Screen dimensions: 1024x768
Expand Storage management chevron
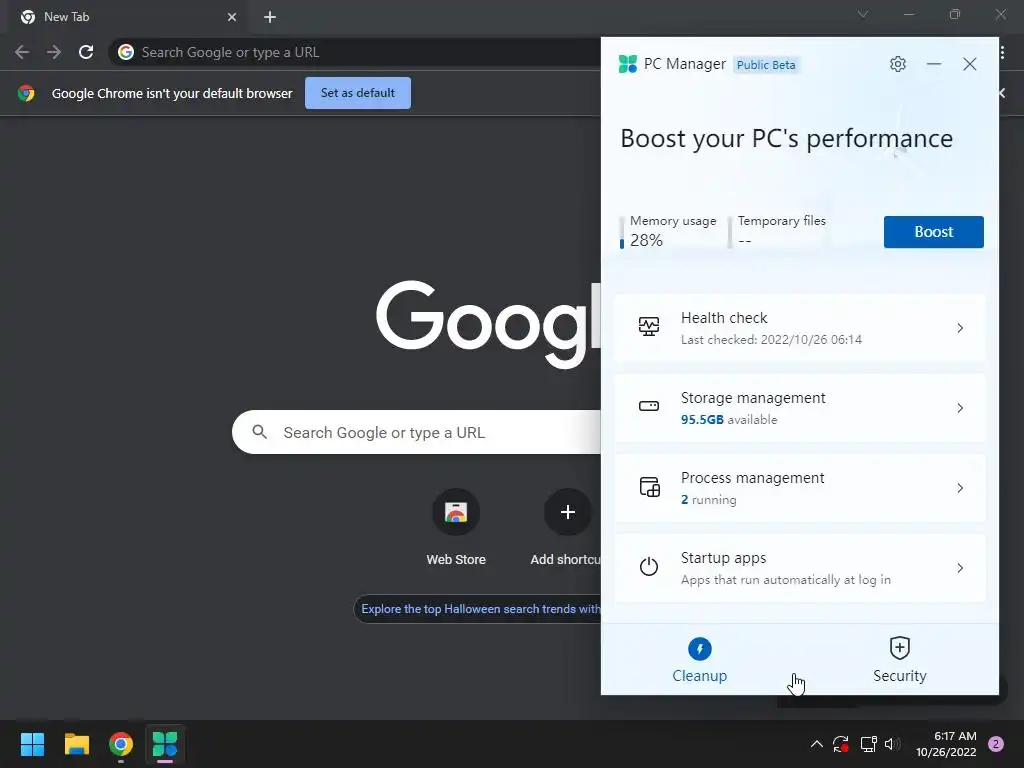point(960,408)
